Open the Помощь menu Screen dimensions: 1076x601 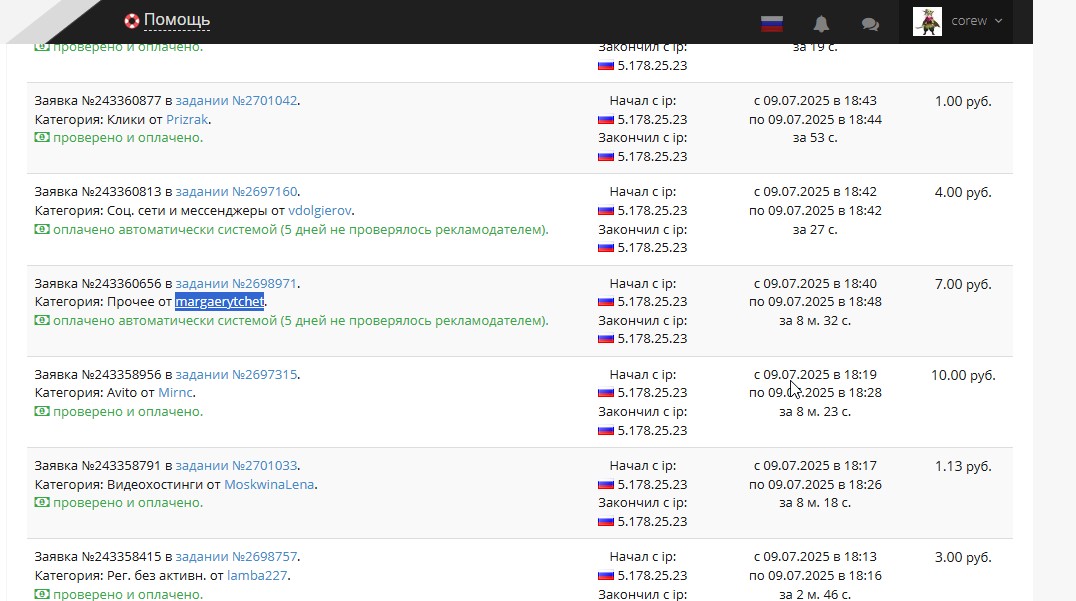[x=176, y=20]
